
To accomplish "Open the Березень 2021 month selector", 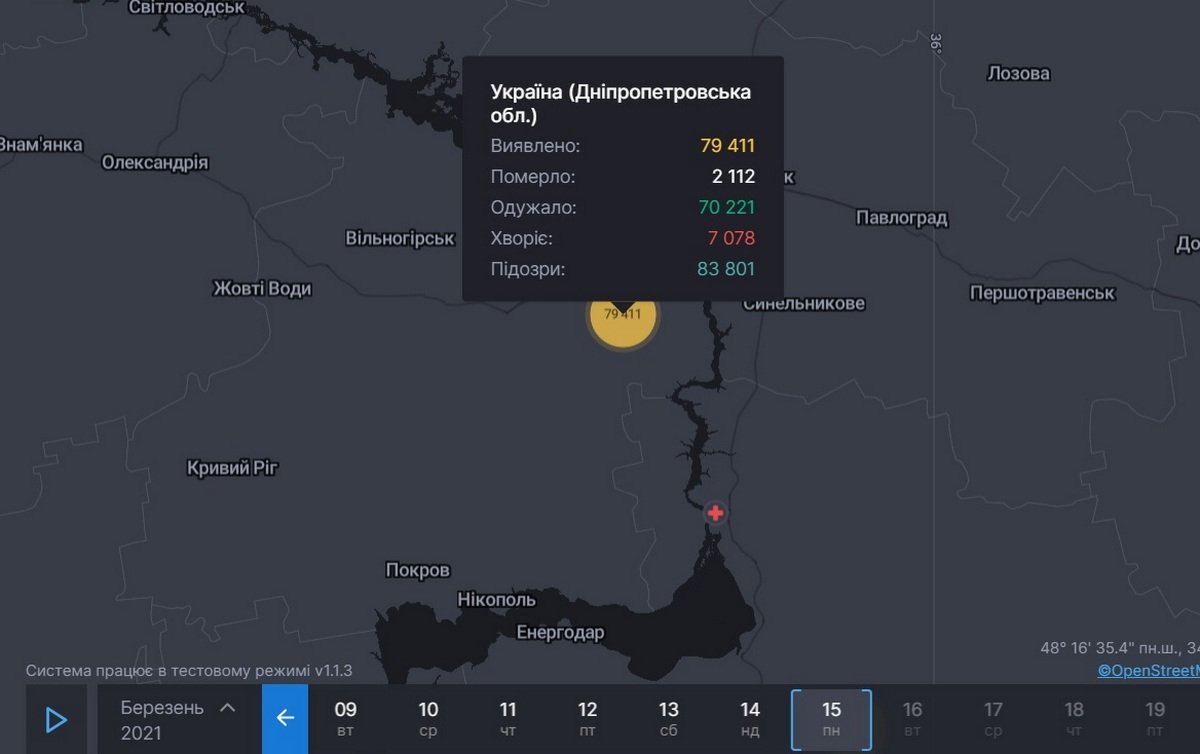I will [176, 720].
